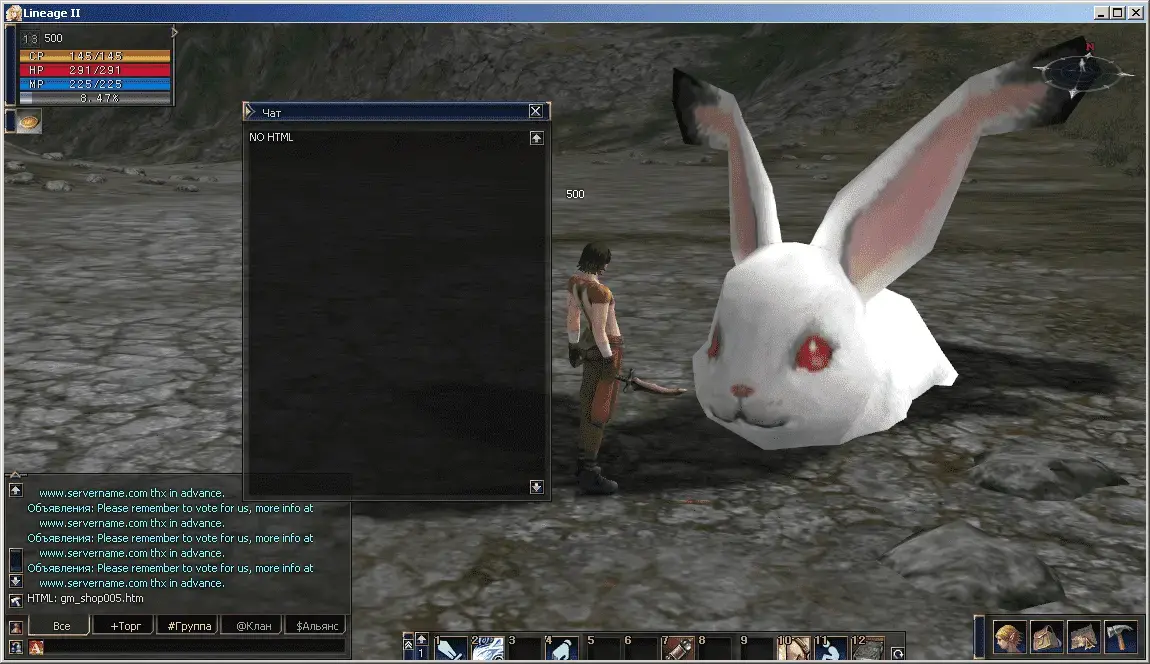
Task: Click the 'NO HTML' text in dialog
Action: tap(271, 137)
